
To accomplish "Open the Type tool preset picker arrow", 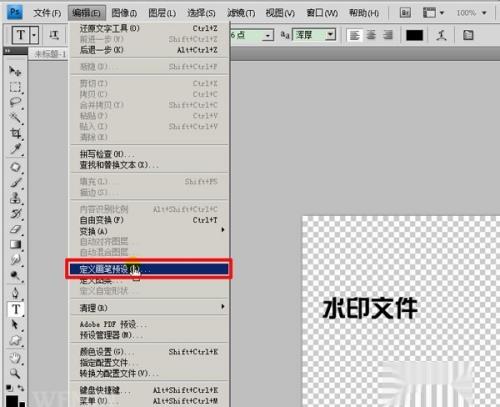I will click(34, 35).
